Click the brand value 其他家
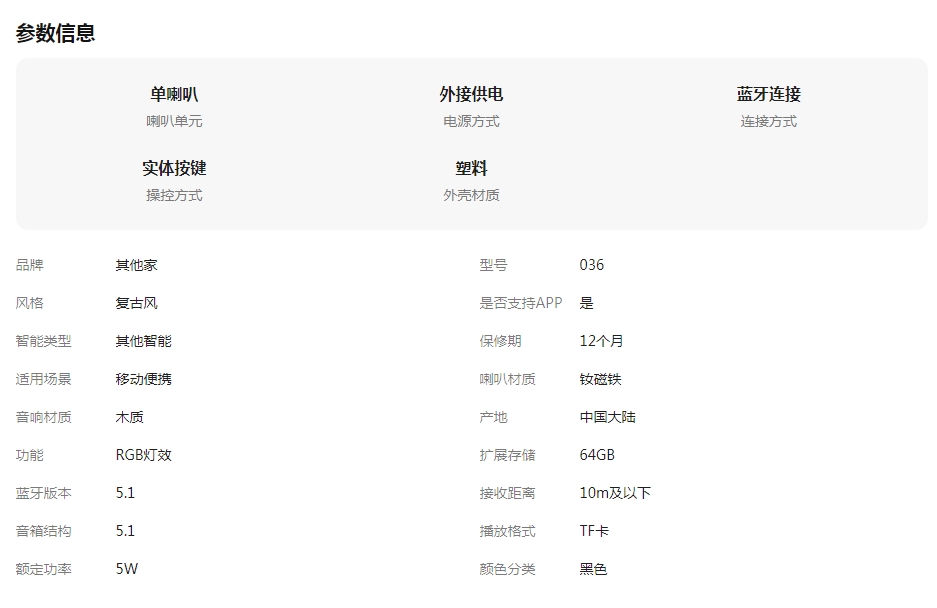Screen dimensions: 937x608 [136, 265]
